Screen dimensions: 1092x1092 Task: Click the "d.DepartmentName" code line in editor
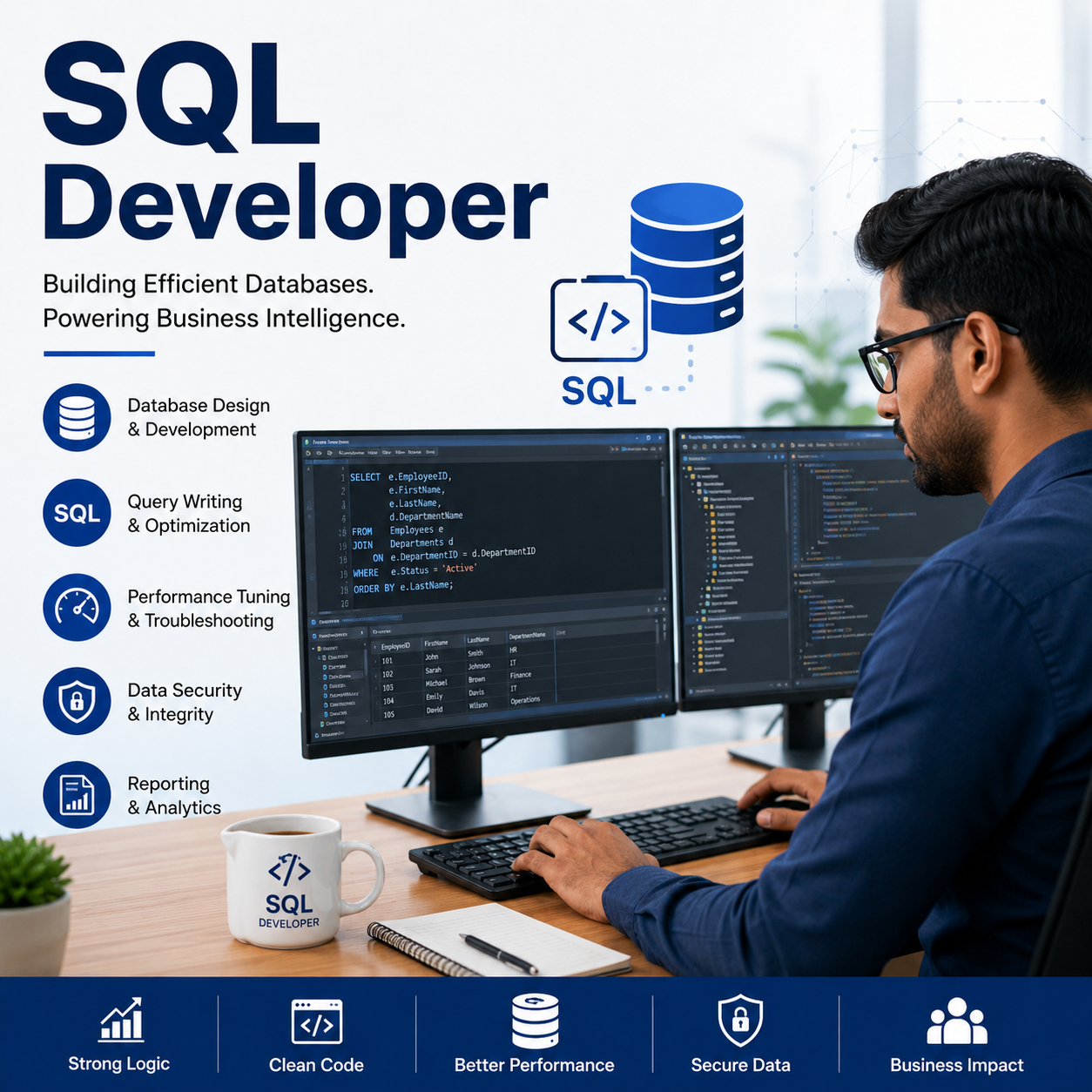point(426,516)
